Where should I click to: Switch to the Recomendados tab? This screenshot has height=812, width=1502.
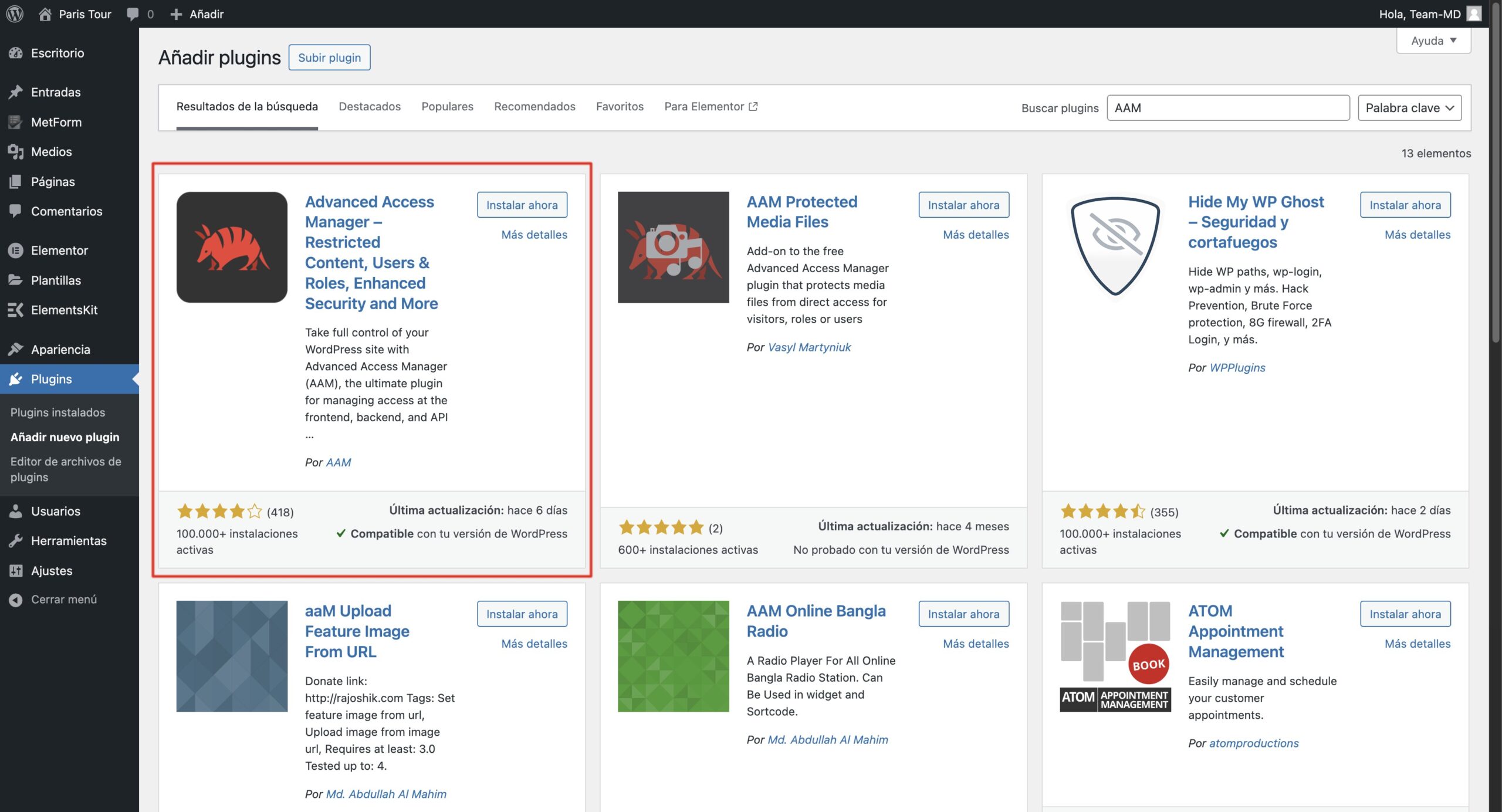(535, 106)
